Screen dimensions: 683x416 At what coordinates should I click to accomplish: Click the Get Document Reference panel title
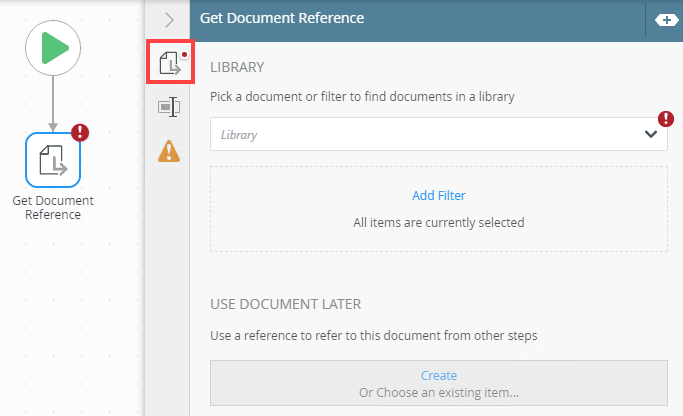click(281, 18)
